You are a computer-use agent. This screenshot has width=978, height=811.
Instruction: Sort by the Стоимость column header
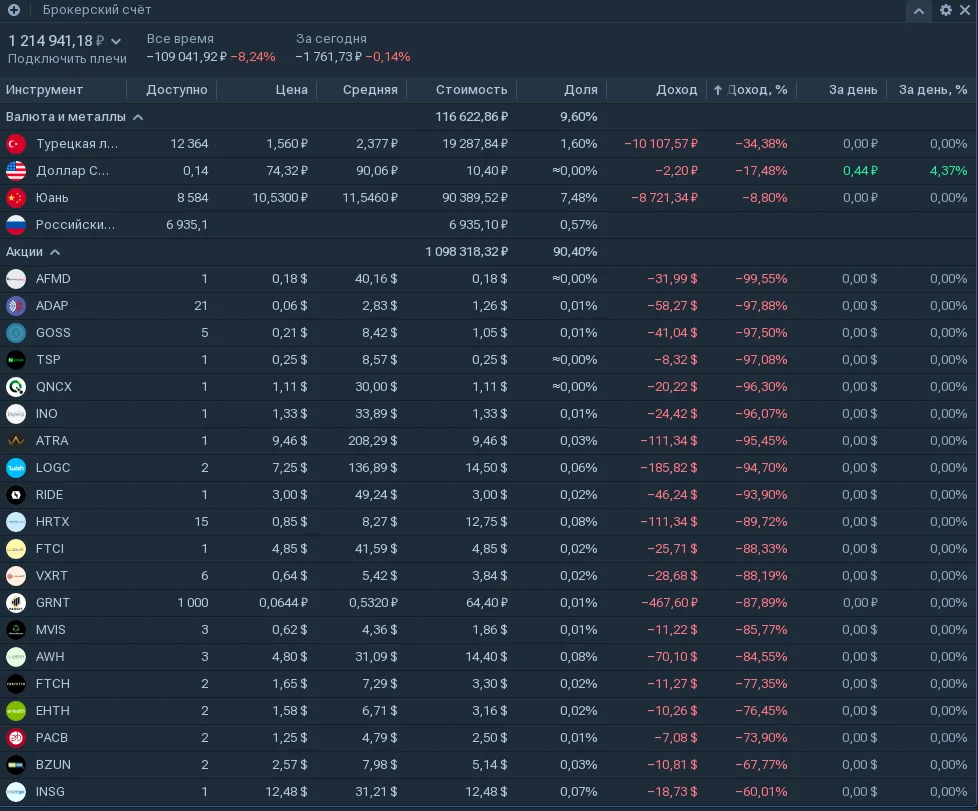tap(471, 90)
